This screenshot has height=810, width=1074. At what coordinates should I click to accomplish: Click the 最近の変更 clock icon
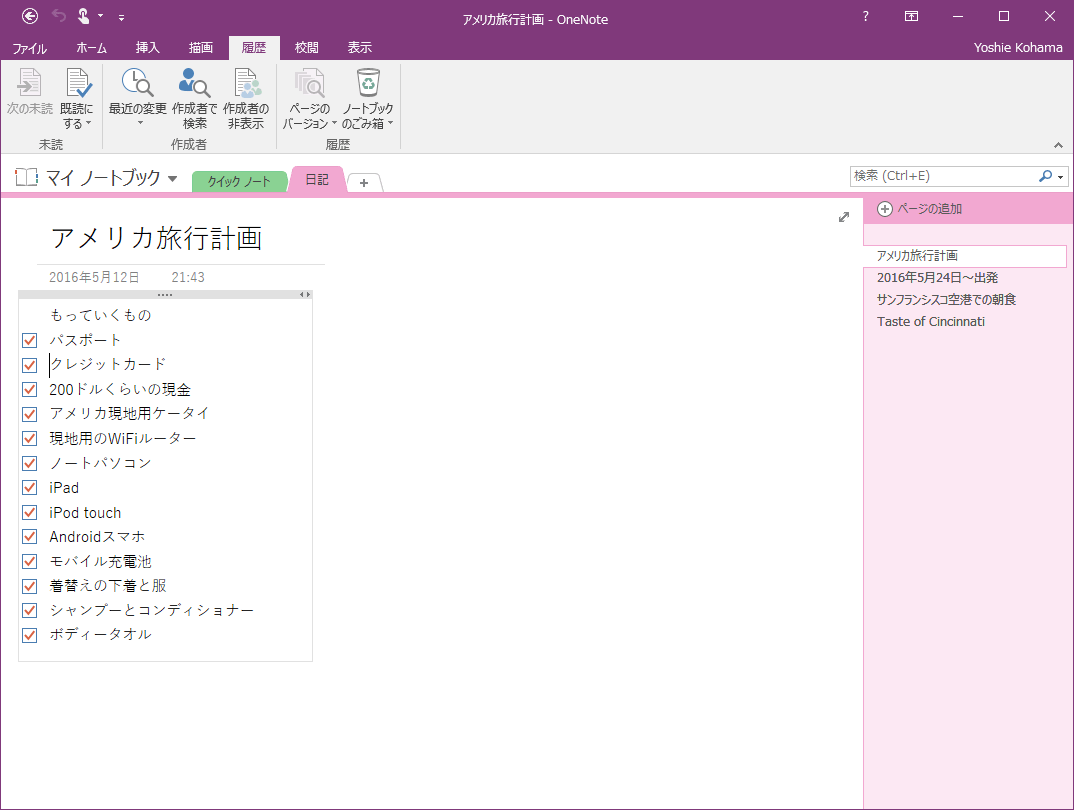click(137, 82)
